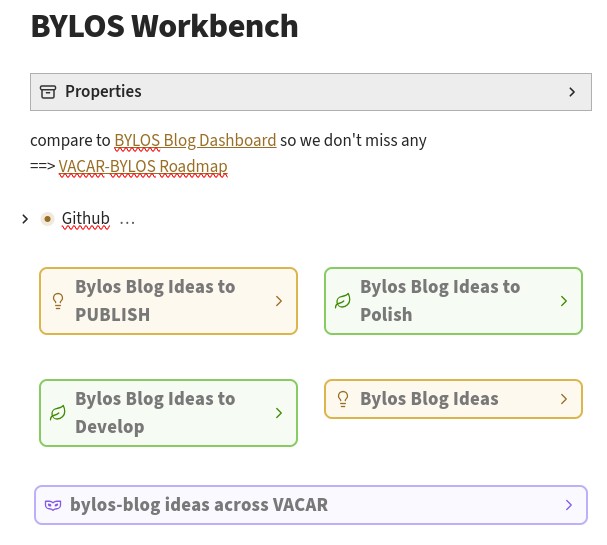
Task: Click the ellipsis after Github
Action: pyautogui.click(x=127, y=218)
